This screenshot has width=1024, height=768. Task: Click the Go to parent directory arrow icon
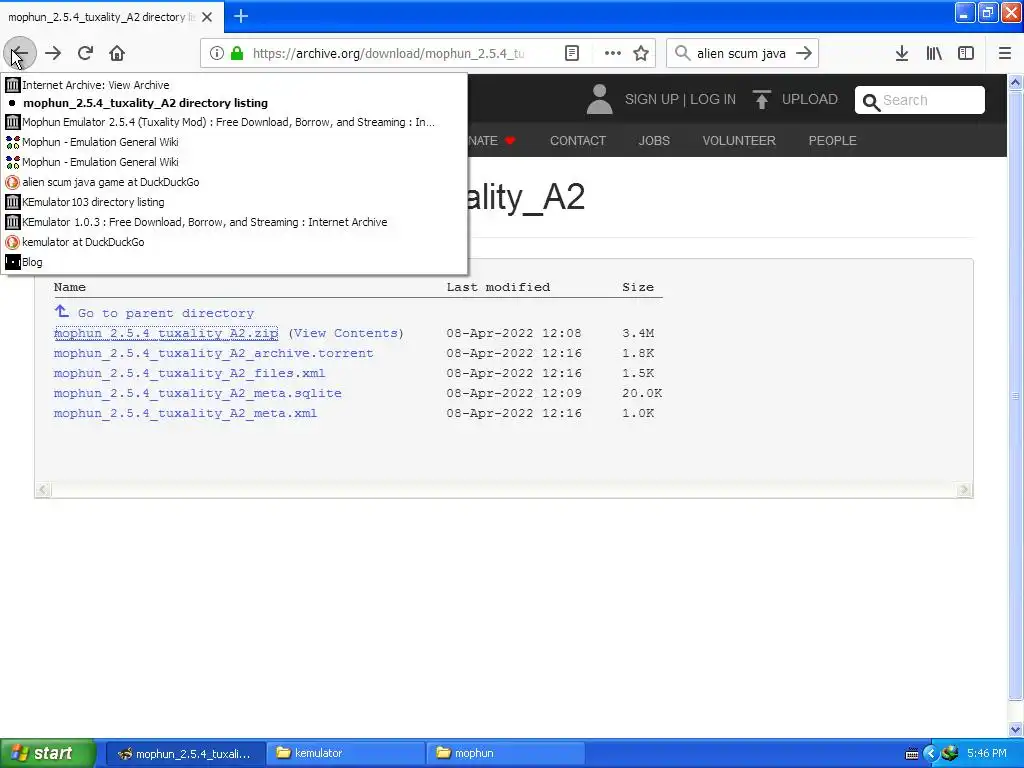click(x=61, y=311)
